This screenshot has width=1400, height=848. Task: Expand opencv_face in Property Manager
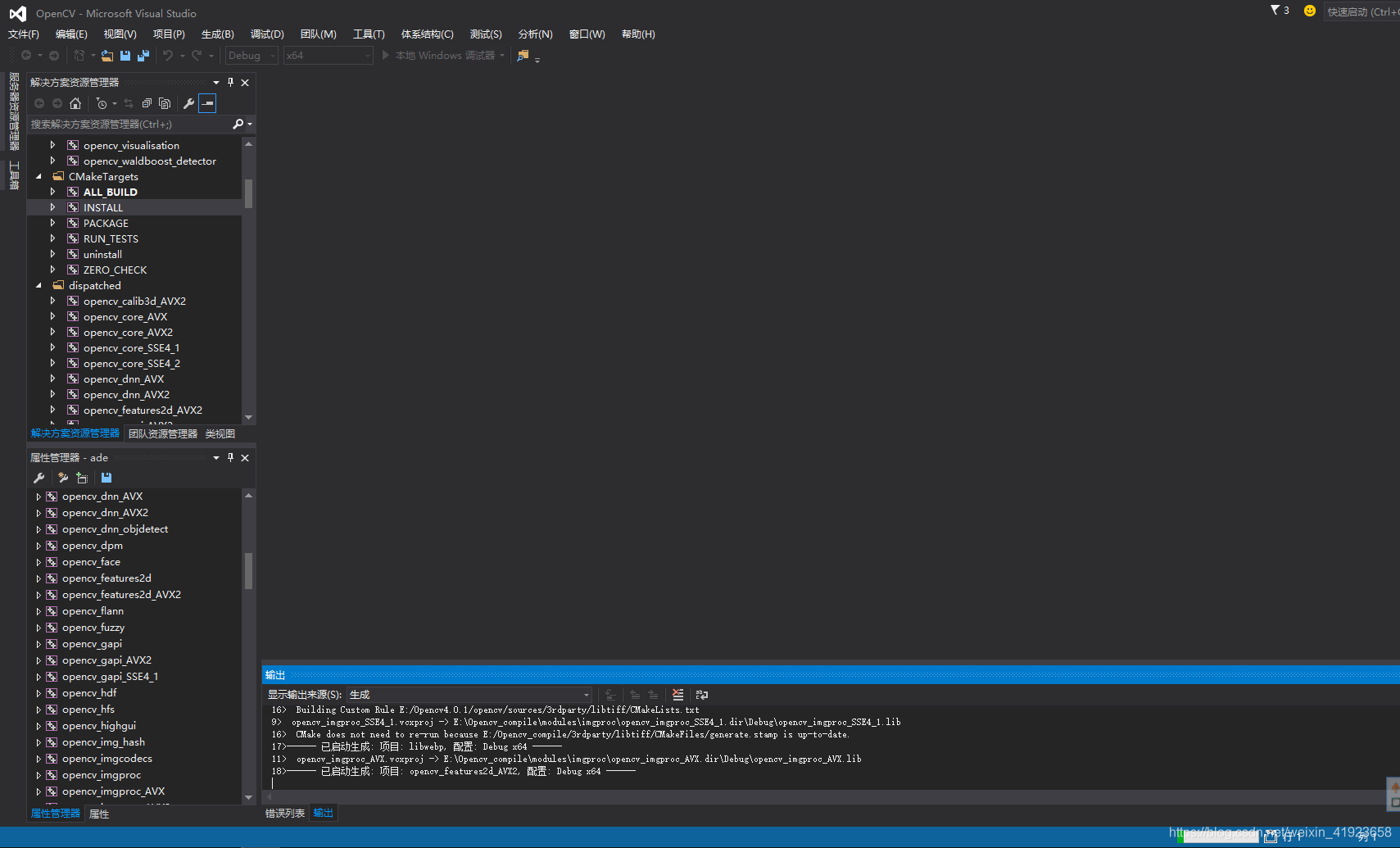pos(39,562)
